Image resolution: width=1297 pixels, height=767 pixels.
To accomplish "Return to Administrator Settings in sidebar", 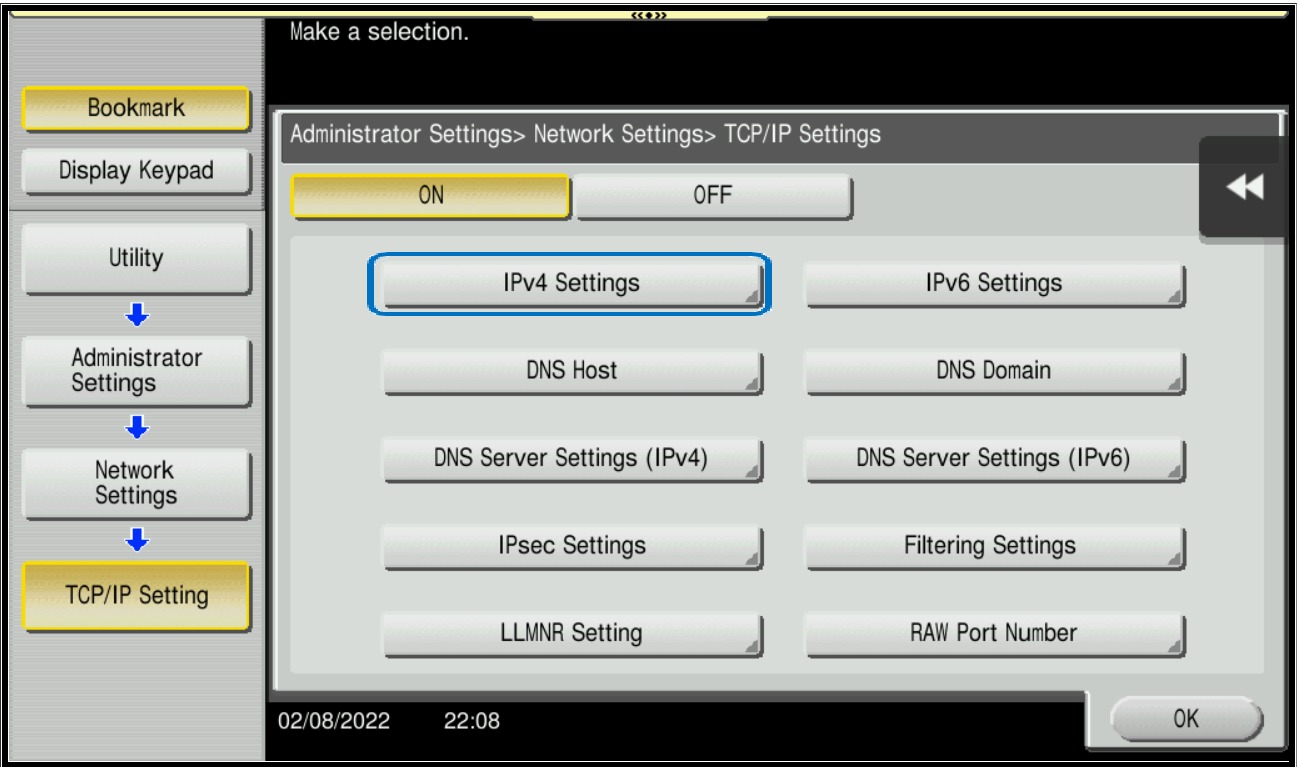I will pos(135,371).
